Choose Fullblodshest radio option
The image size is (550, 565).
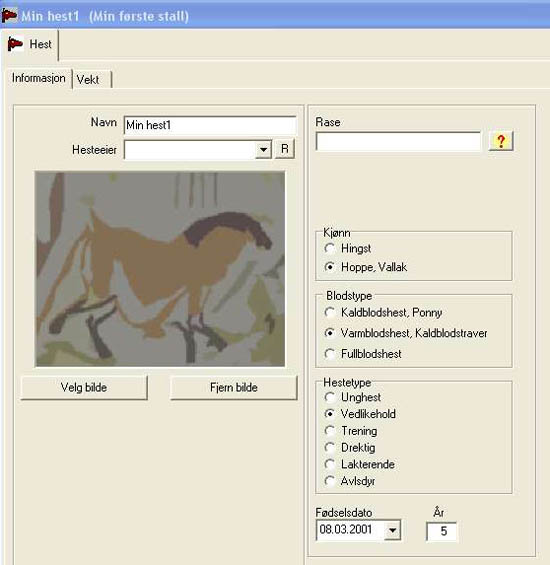coord(329,353)
